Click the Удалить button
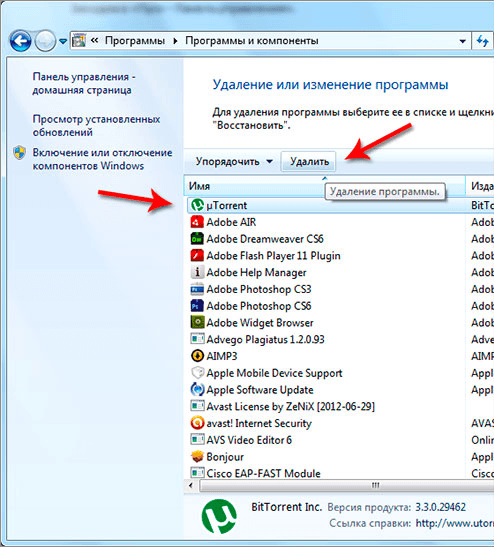The height and width of the screenshot is (547, 494). 309,162
